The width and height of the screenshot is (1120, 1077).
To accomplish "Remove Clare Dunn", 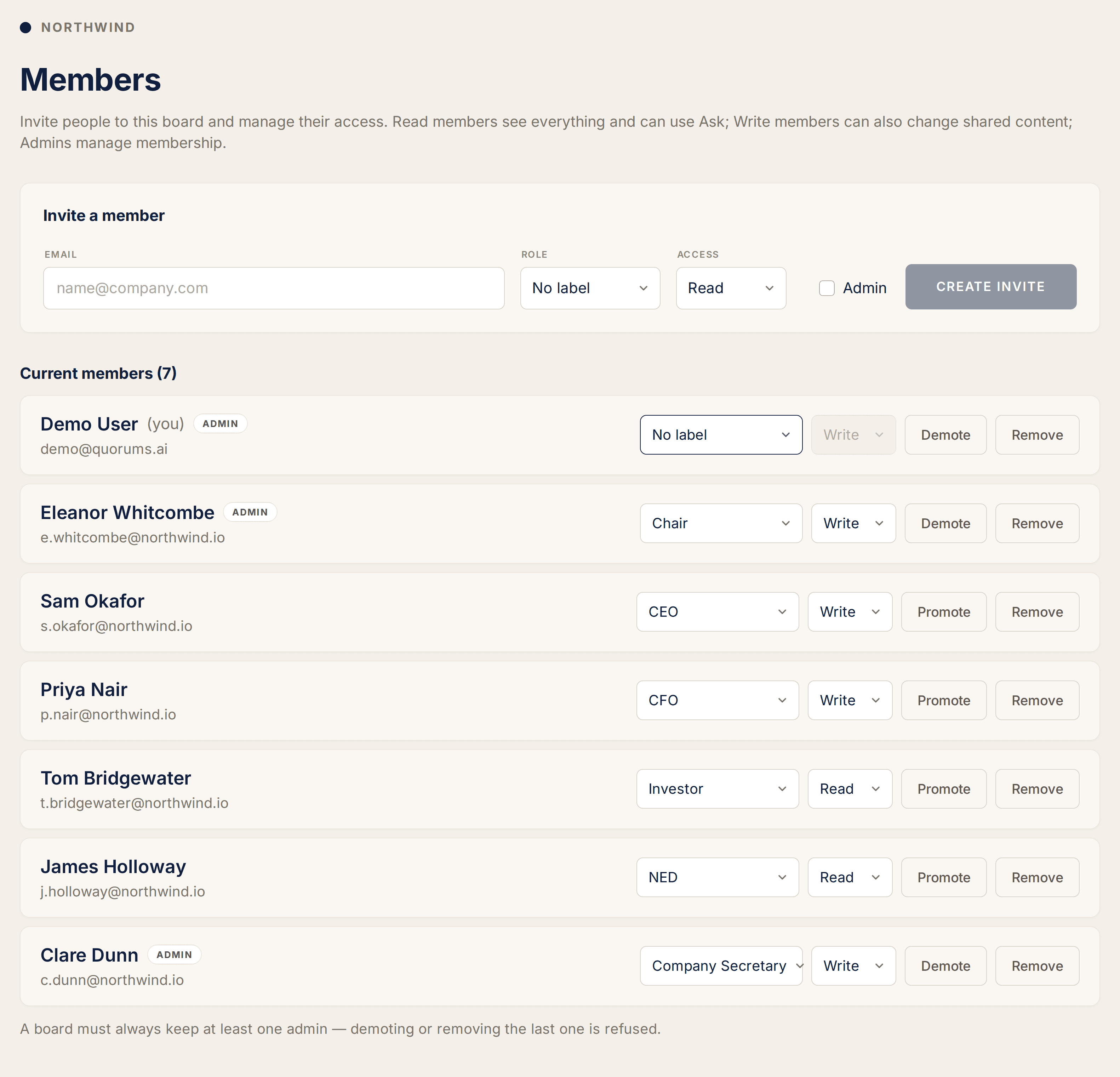I will pyautogui.click(x=1037, y=966).
